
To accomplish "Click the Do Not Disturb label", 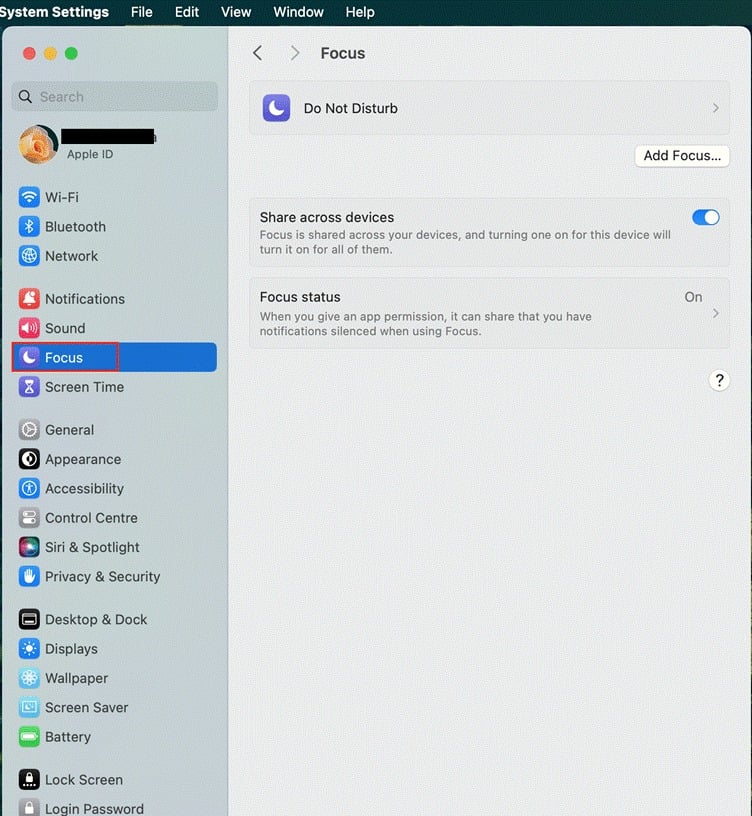I will tap(351, 108).
